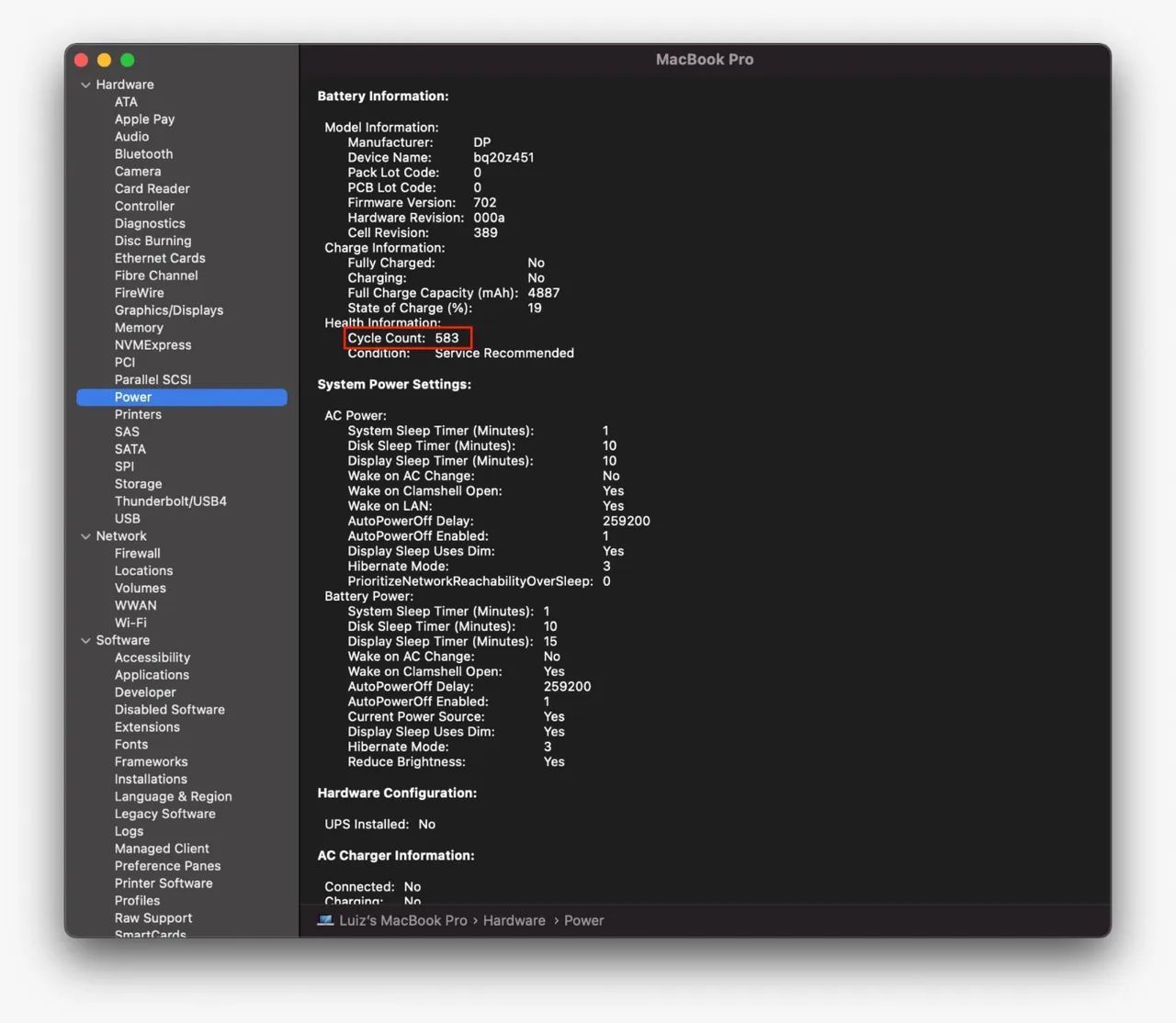This screenshot has width=1176, height=1023.
Task: Select the highlighted Power sidebar item
Action: pos(133,398)
